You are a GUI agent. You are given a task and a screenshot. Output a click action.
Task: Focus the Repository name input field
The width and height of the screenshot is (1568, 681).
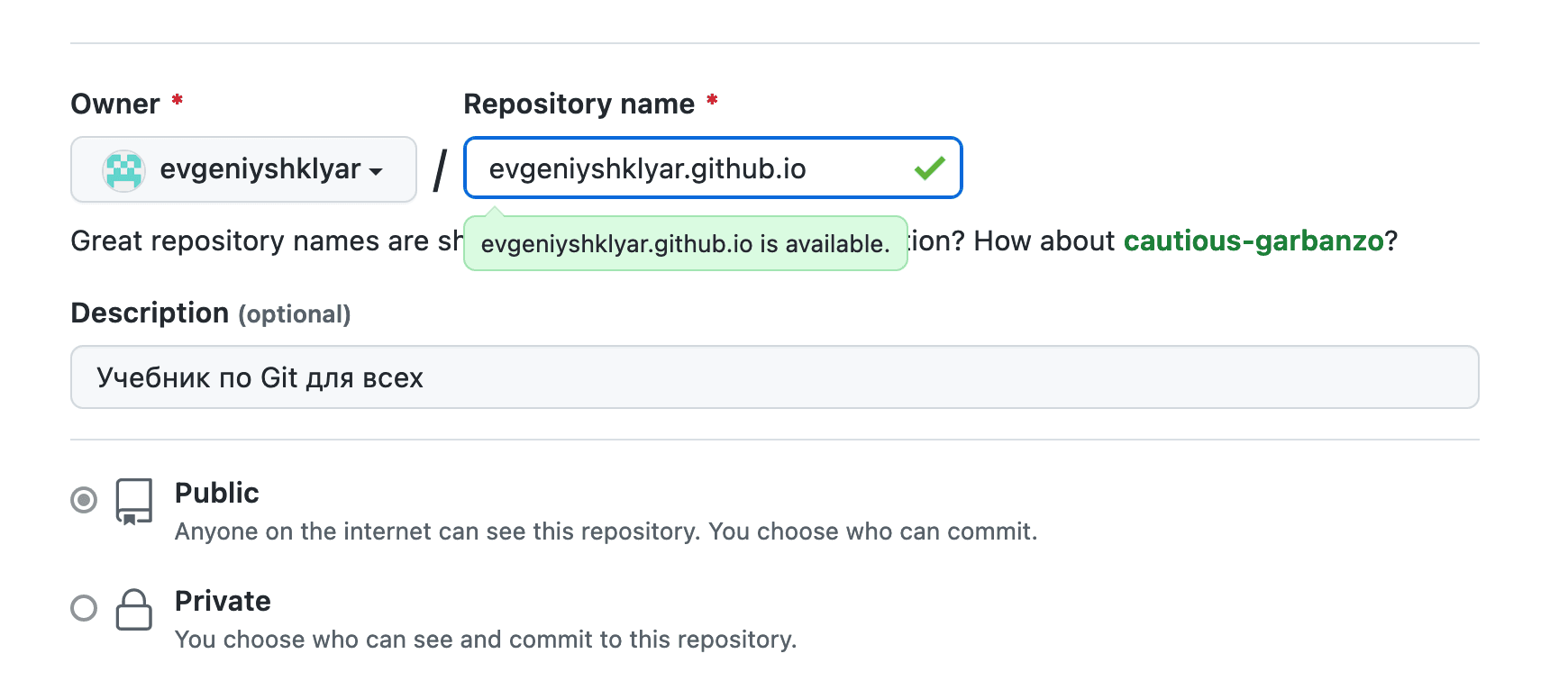tap(713, 168)
